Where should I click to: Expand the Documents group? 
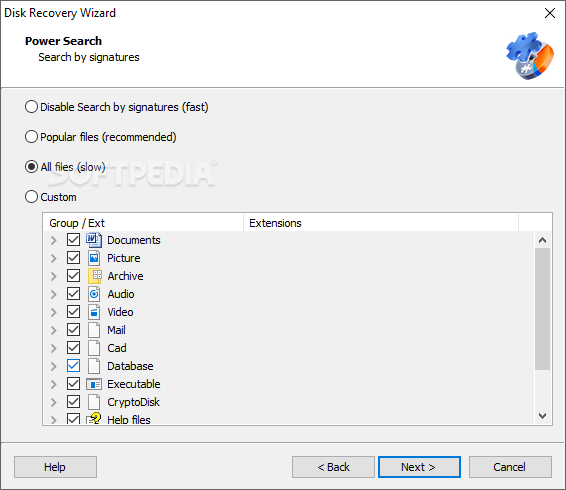(x=54, y=240)
